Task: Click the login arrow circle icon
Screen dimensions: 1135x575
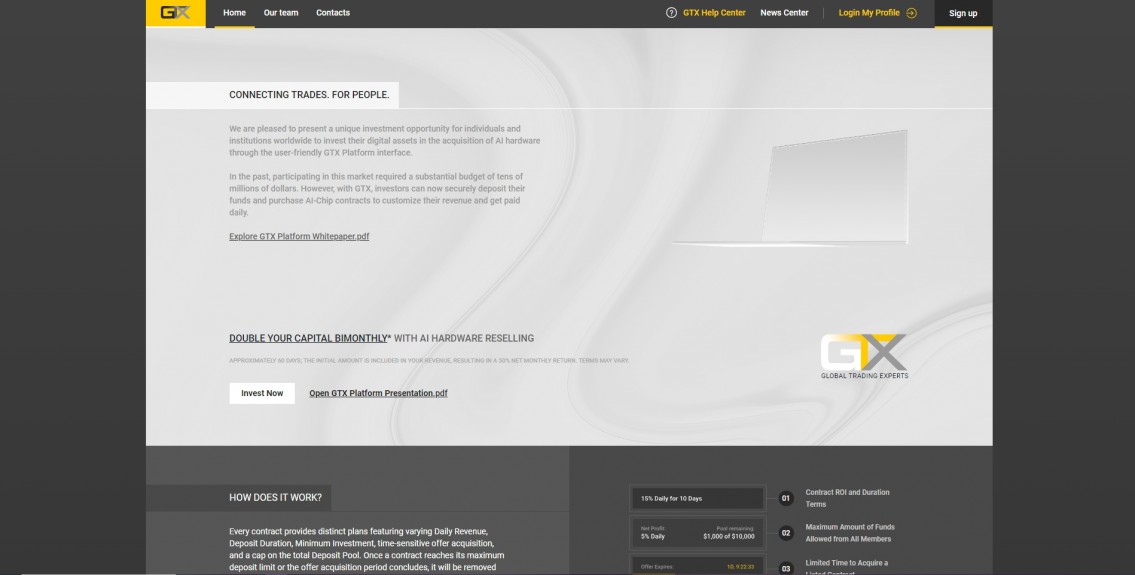Action: tap(911, 13)
